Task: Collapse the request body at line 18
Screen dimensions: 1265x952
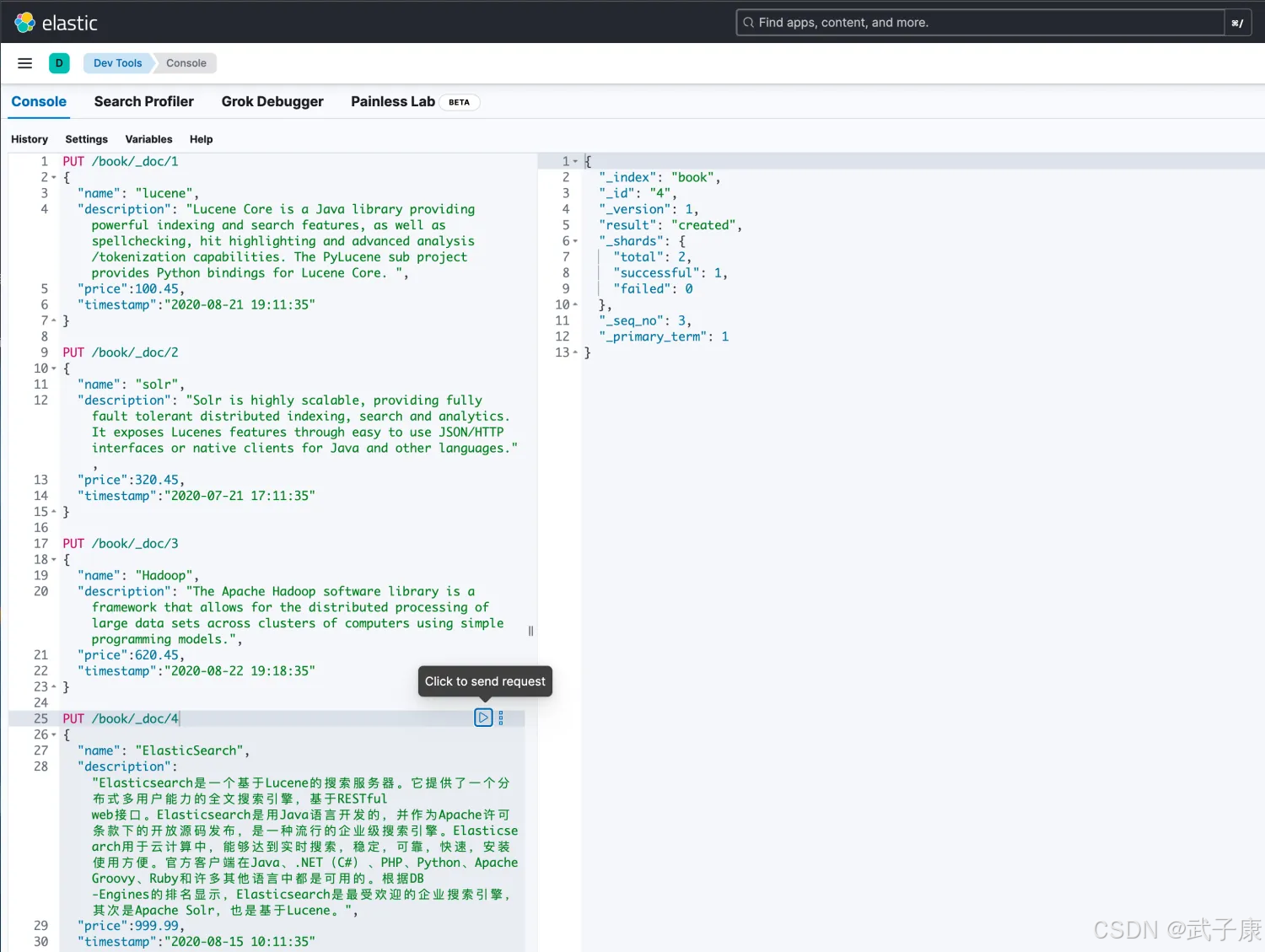Action: [54, 560]
